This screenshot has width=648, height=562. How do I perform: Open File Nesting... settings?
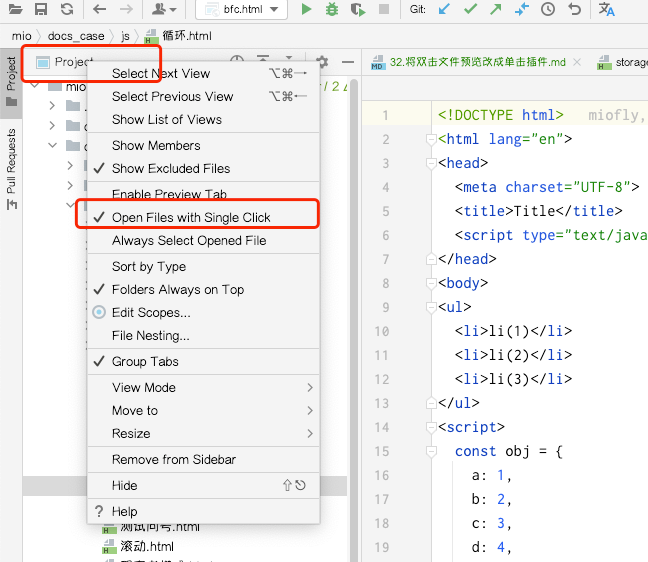[203, 336]
